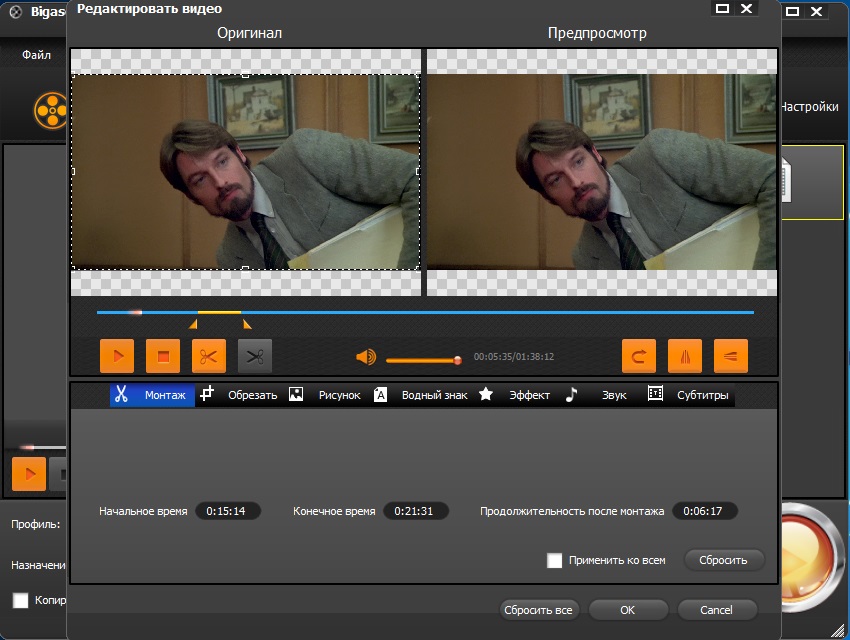Stop playback with the square Stop button

(x=163, y=356)
